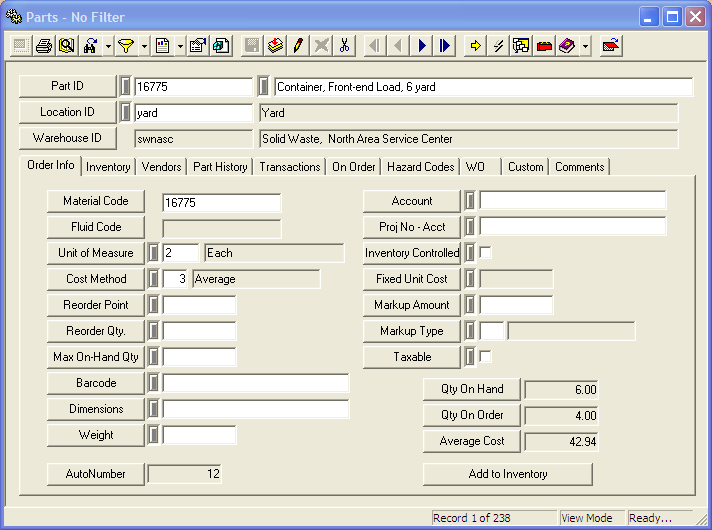
Task: Click the View Mode status bar text
Action: 586,518
